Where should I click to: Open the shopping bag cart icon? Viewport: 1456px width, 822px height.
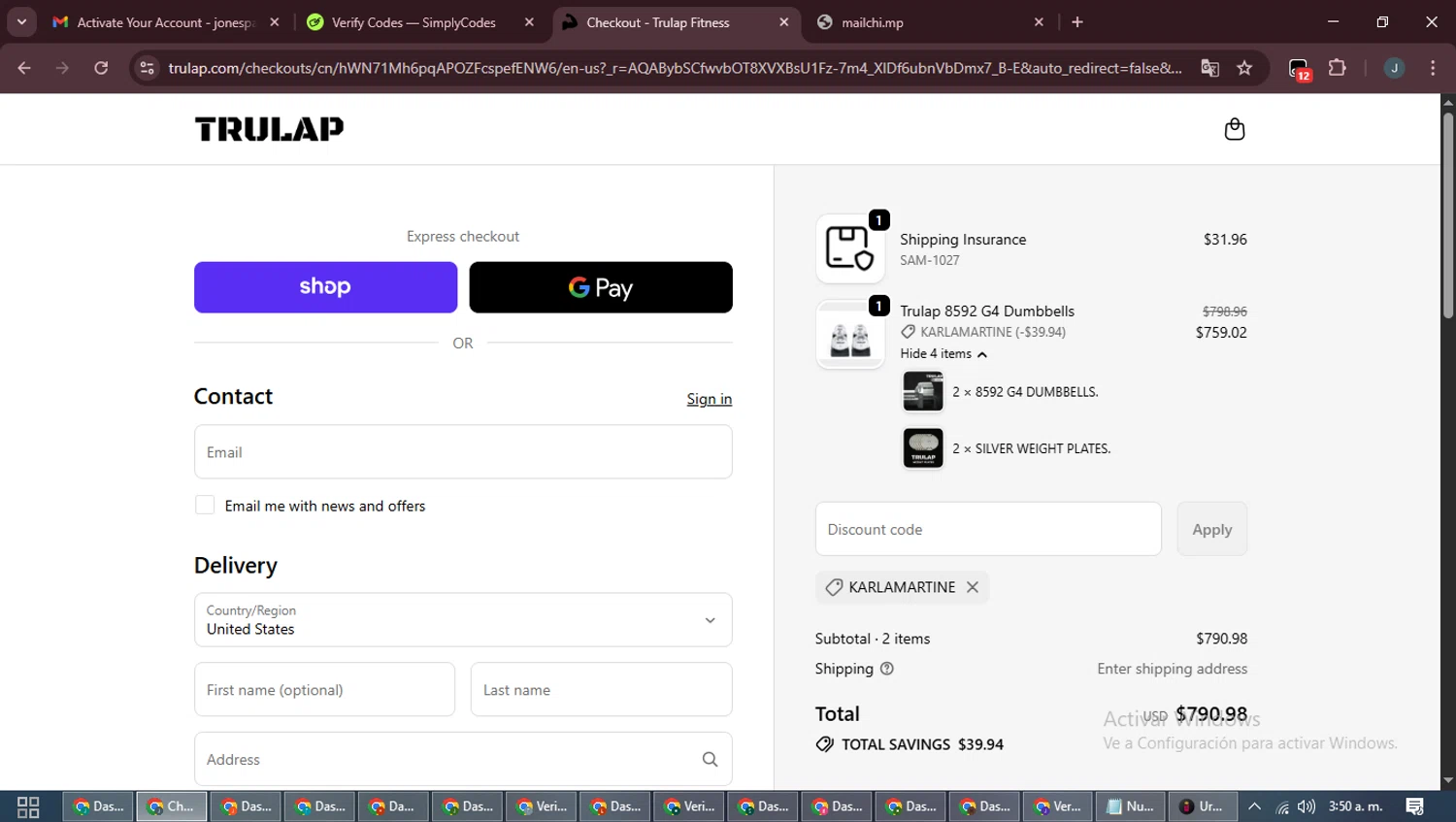pyautogui.click(x=1234, y=129)
